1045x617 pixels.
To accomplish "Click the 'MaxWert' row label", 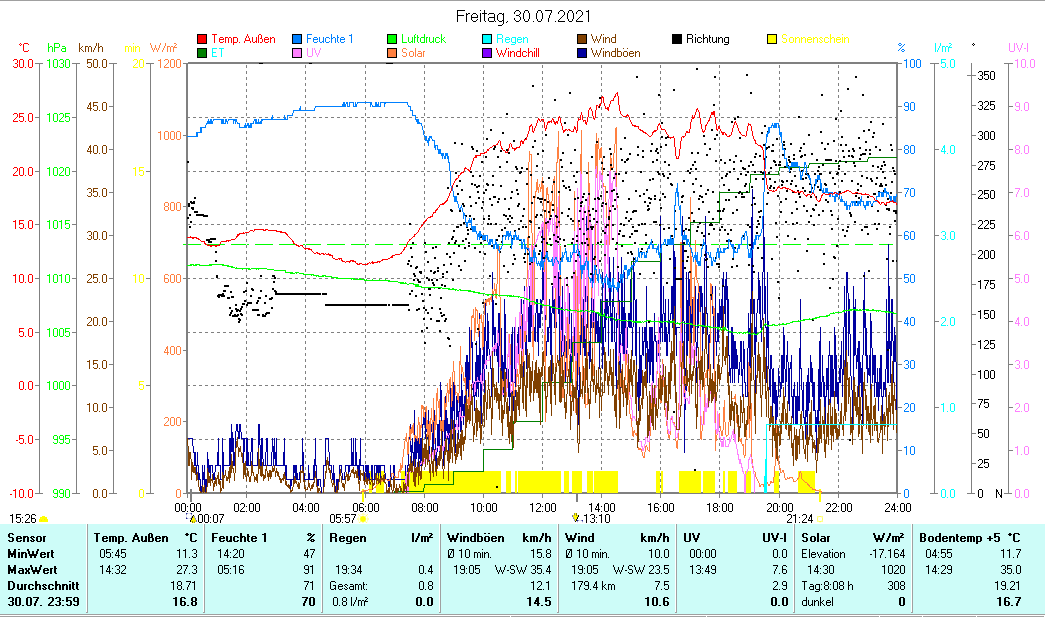I will click(32, 570).
